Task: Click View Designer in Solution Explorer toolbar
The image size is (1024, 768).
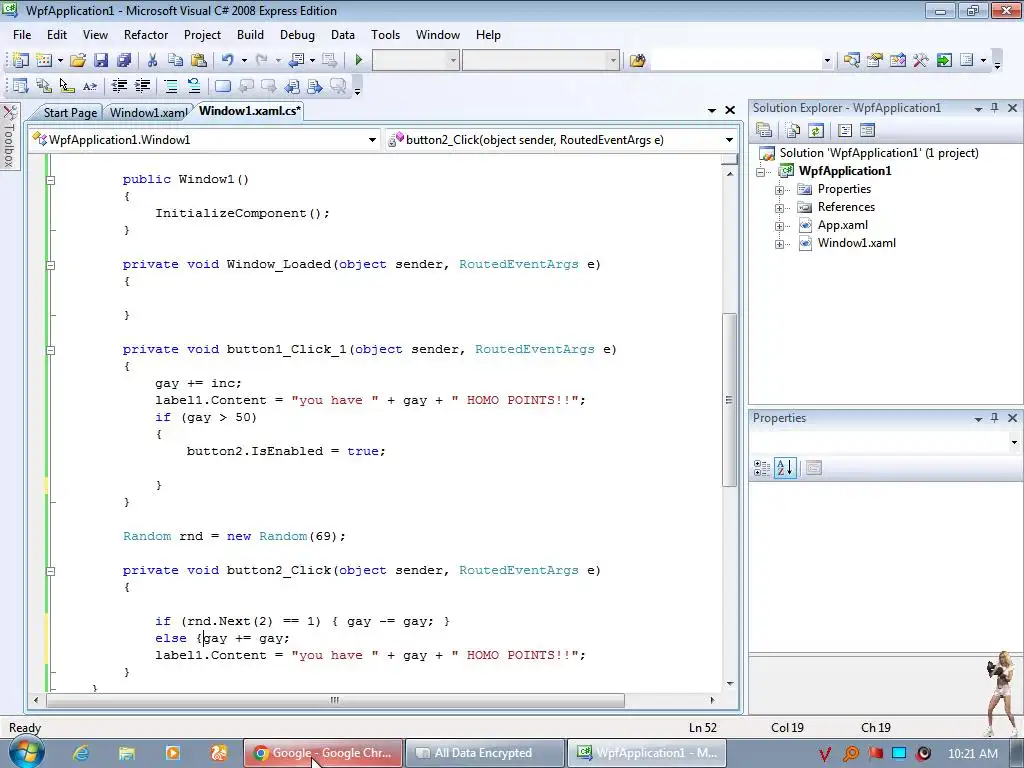Action: click(x=867, y=131)
